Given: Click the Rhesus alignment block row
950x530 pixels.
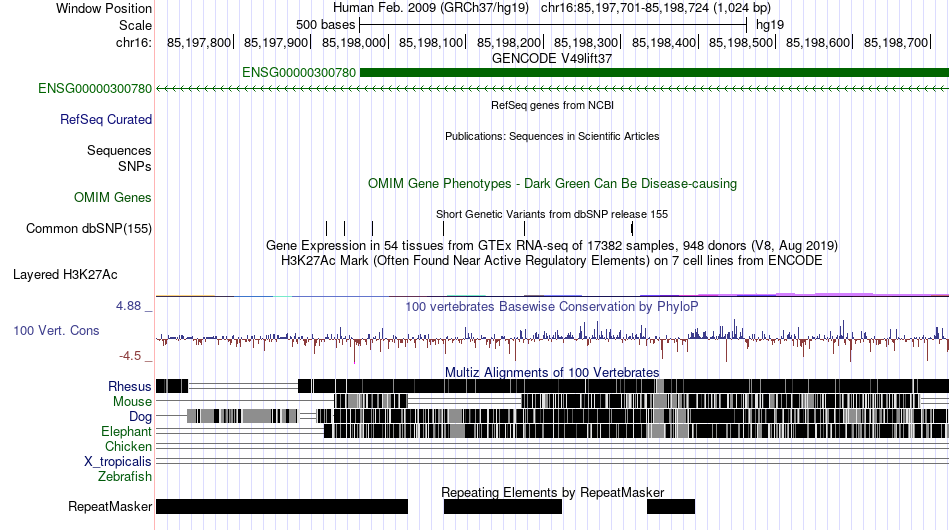Looking at the screenshot, I should point(552,386).
